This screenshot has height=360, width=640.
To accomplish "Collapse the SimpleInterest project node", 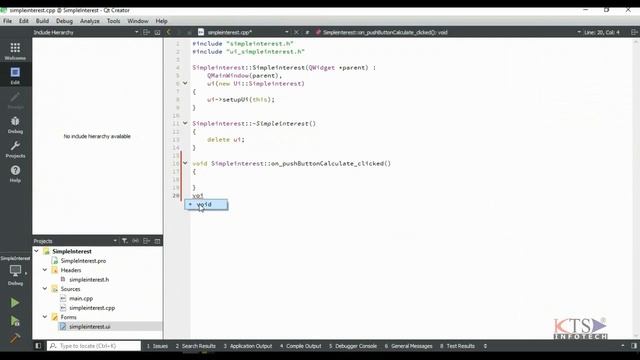I will 37,251.
